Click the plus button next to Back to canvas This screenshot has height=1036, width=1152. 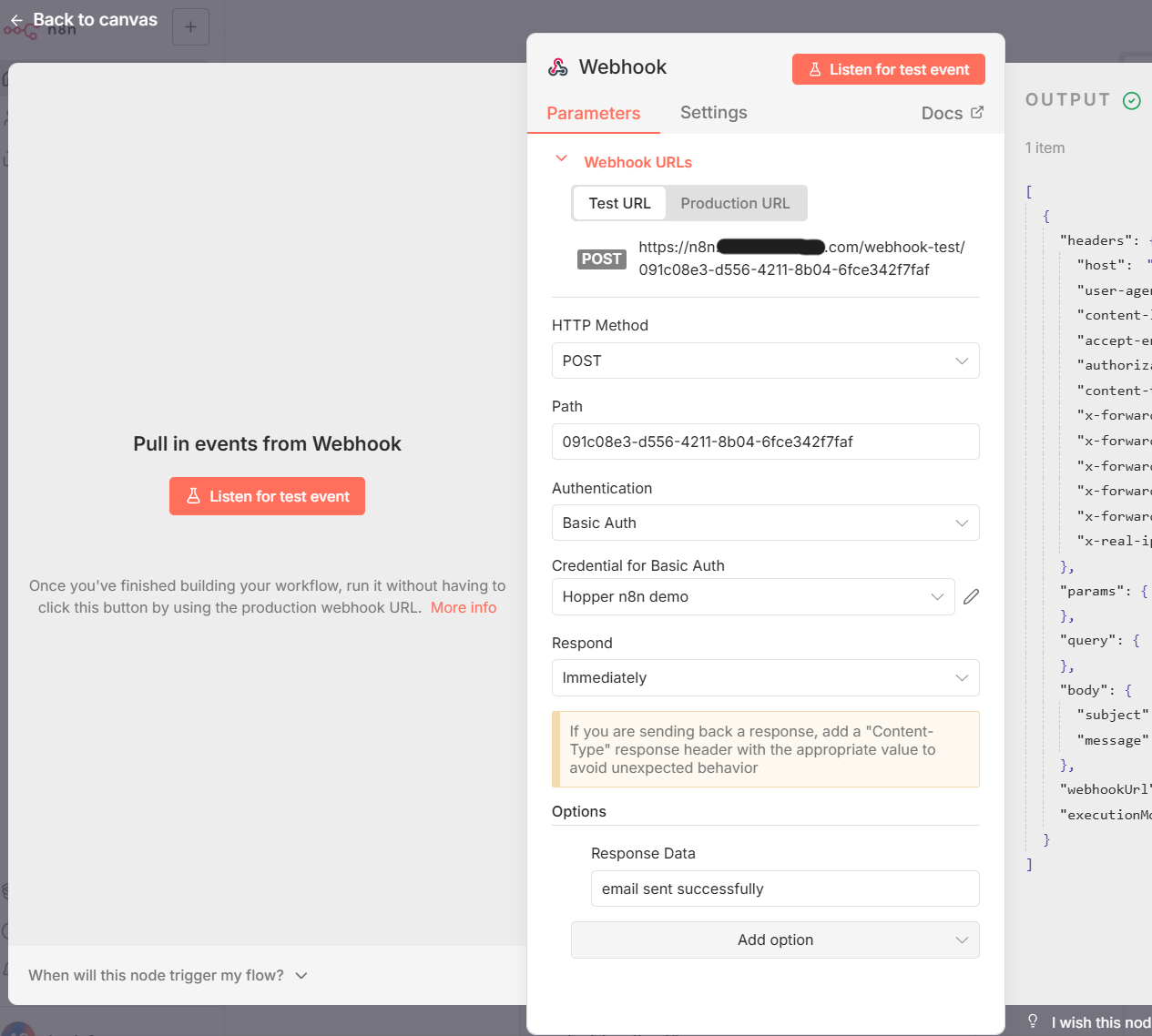click(190, 27)
